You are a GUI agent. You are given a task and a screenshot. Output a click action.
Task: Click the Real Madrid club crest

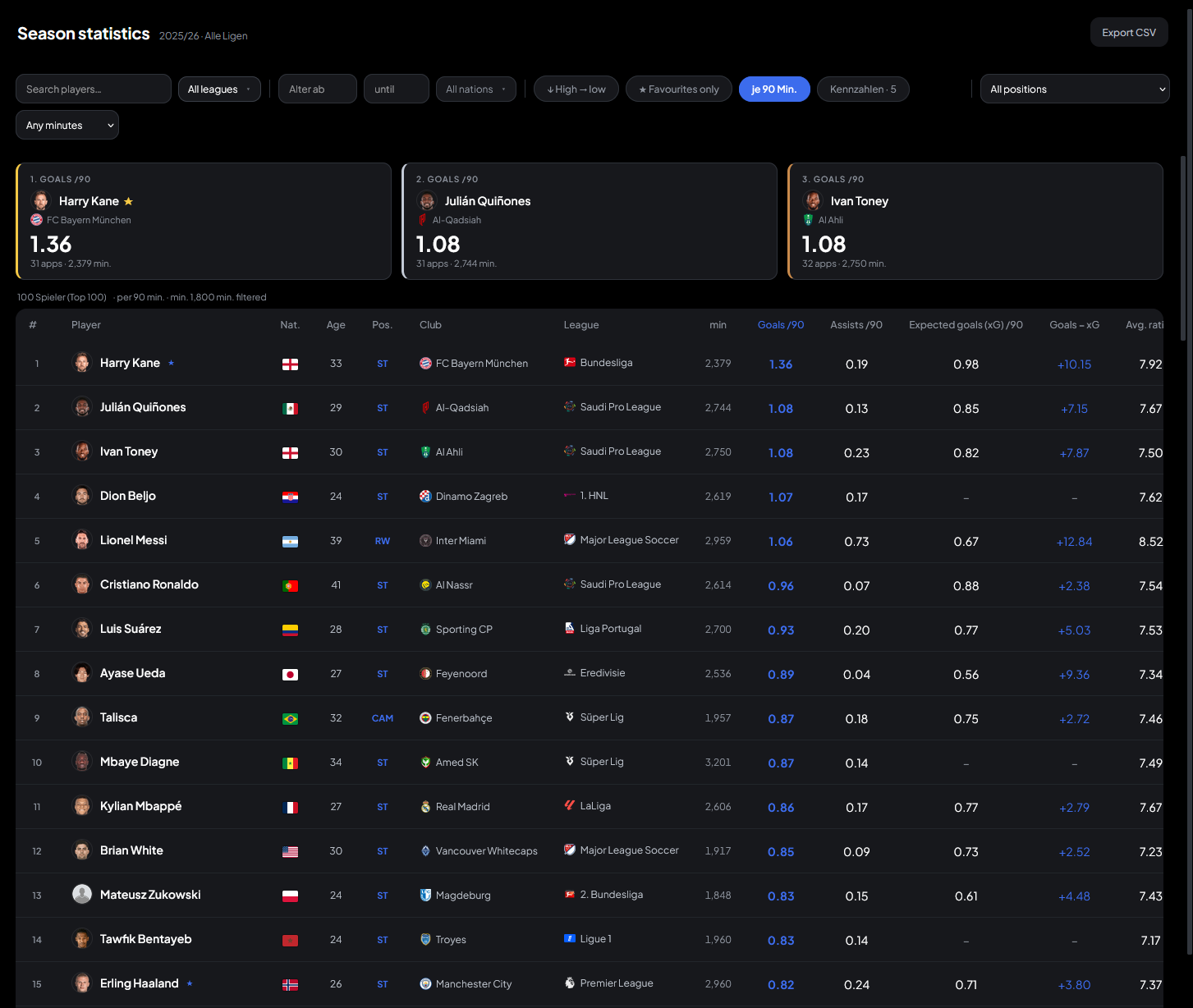(425, 806)
